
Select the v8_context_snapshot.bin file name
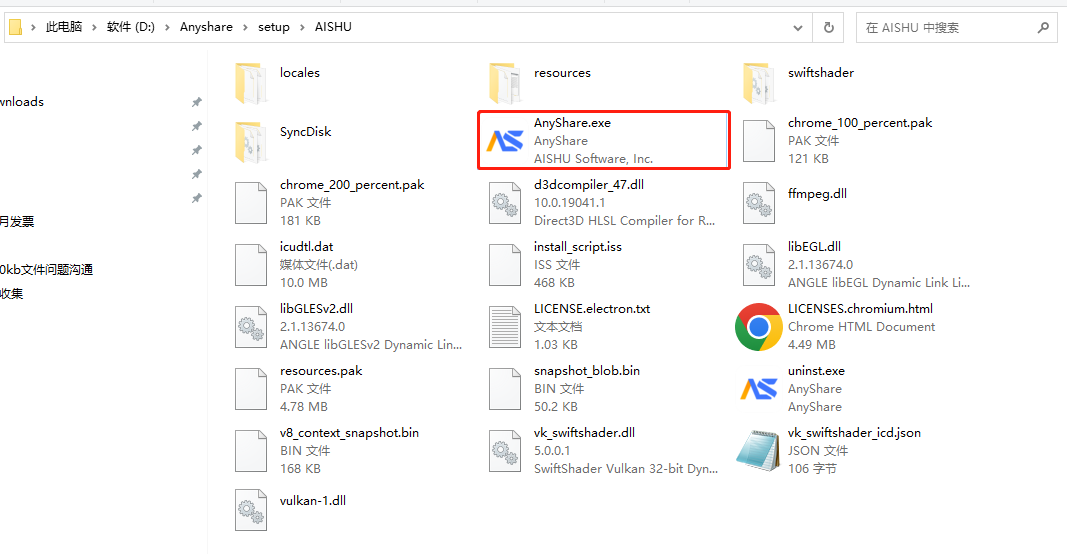pos(349,433)
